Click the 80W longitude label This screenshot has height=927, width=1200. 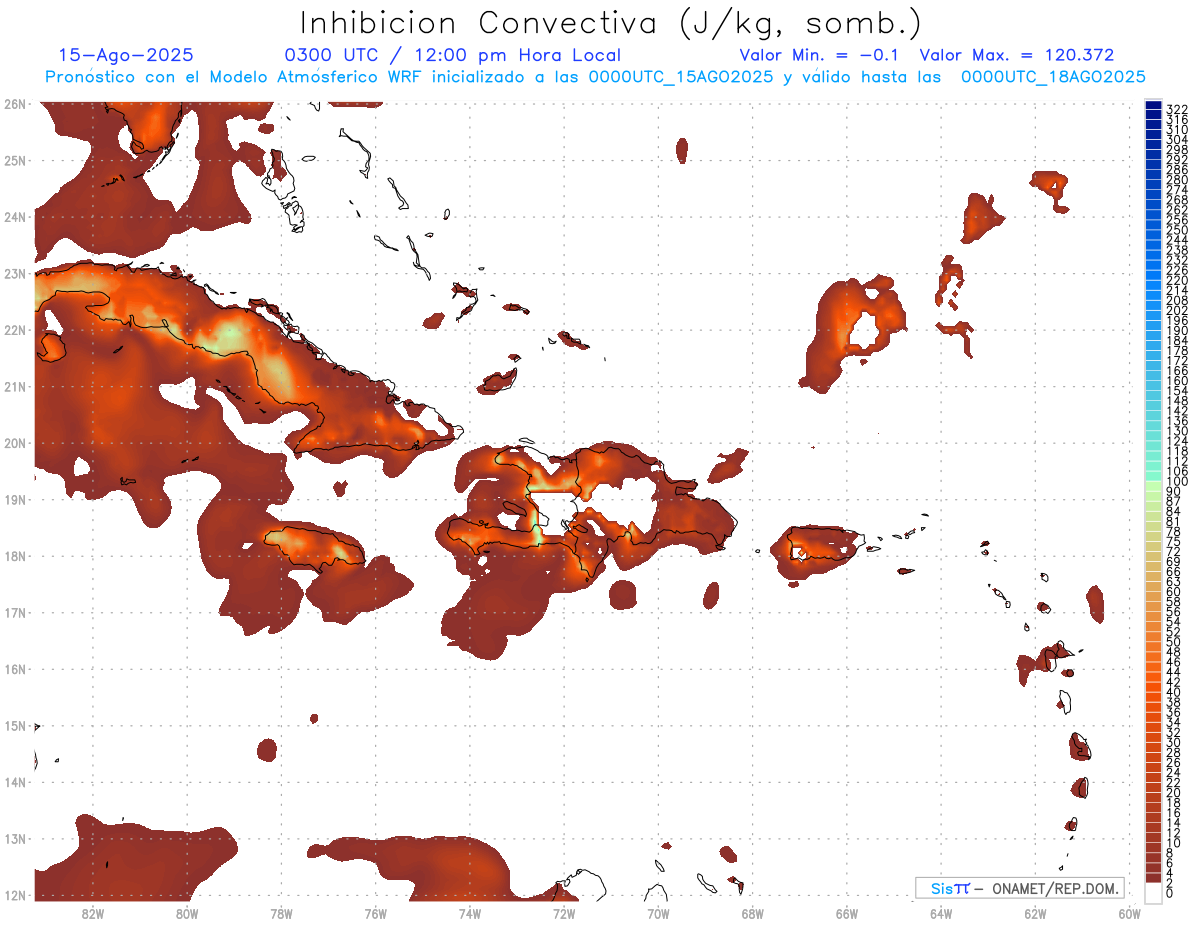[x=187, y=913]
